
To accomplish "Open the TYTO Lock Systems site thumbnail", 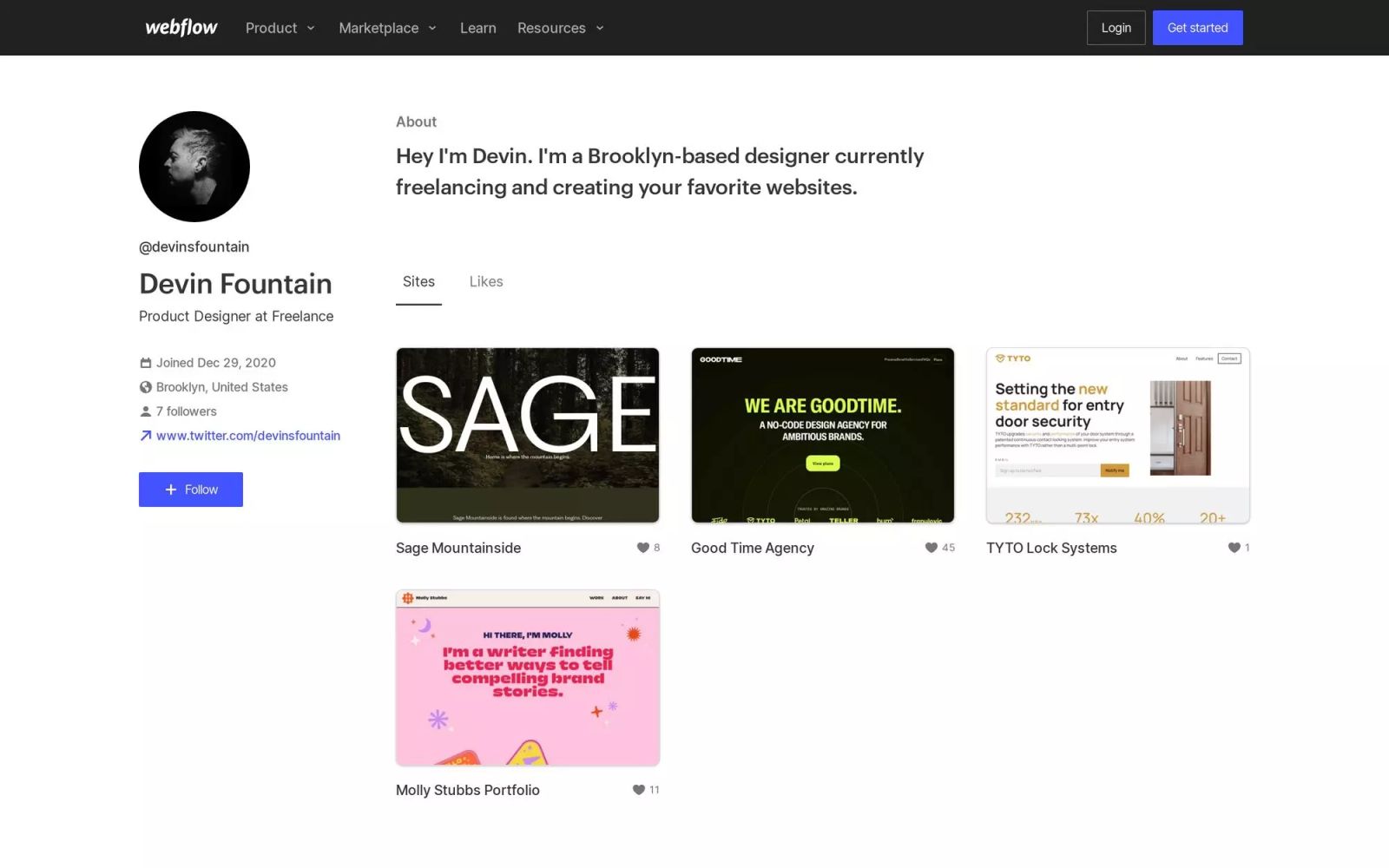I will tap(1118, 436).
